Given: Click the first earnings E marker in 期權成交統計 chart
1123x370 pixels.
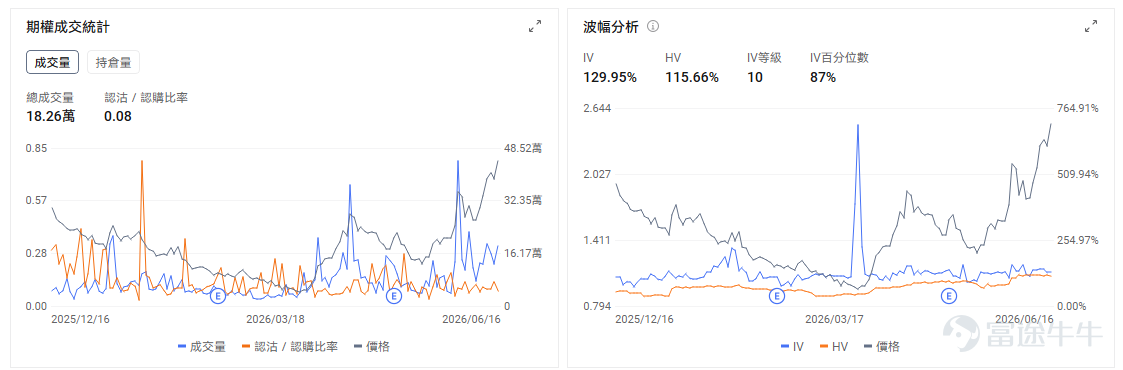Looking at the screenshot, I should point(217,295).
